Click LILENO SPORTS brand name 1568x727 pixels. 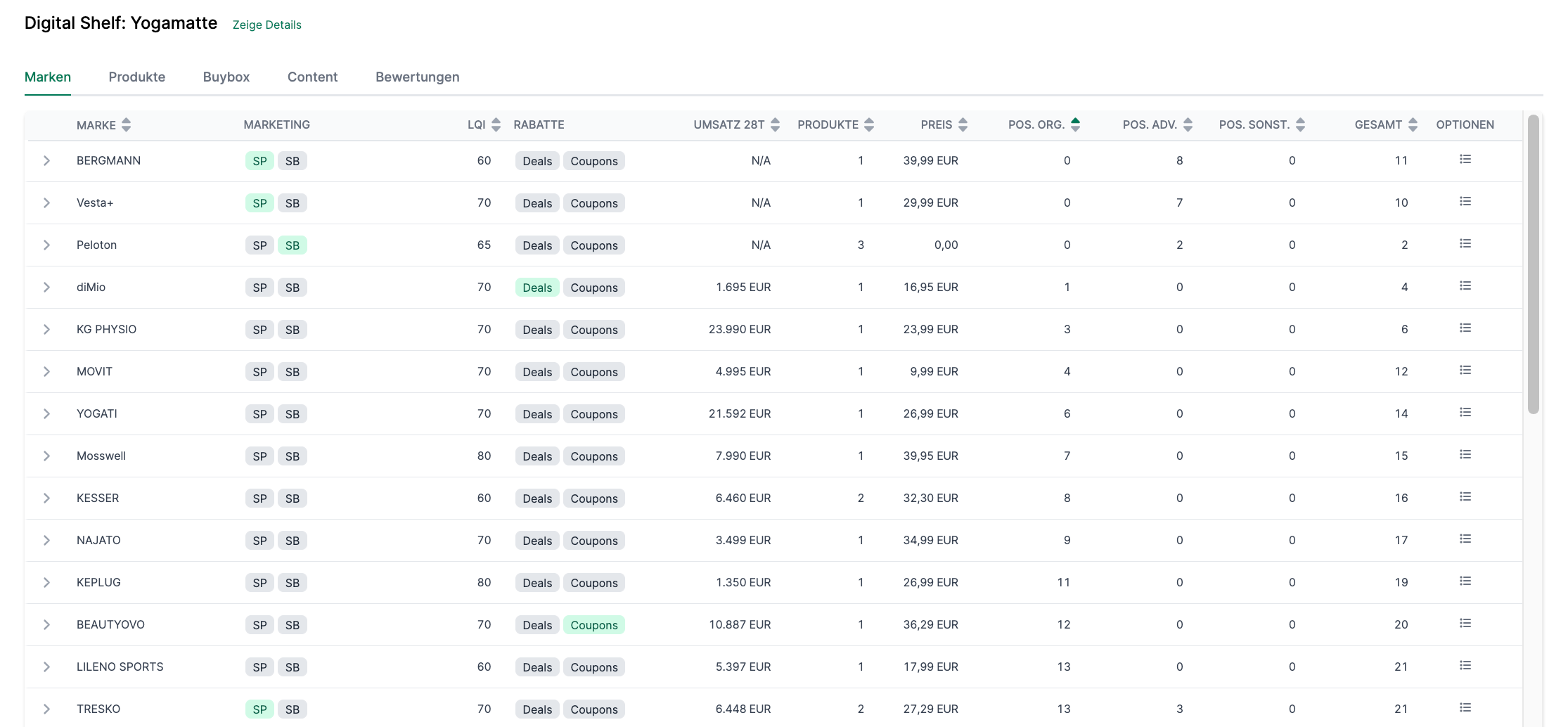[120, 667]
